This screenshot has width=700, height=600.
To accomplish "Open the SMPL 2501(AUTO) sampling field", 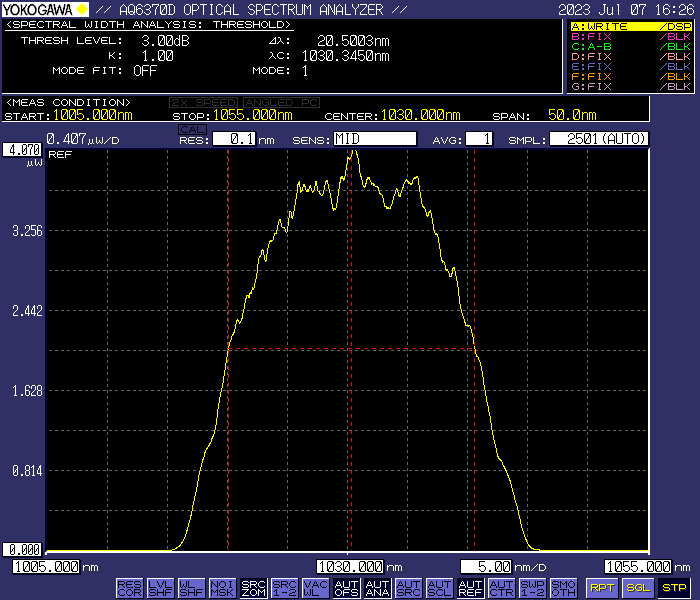I will pyautogui.click(x=599, y=139).
